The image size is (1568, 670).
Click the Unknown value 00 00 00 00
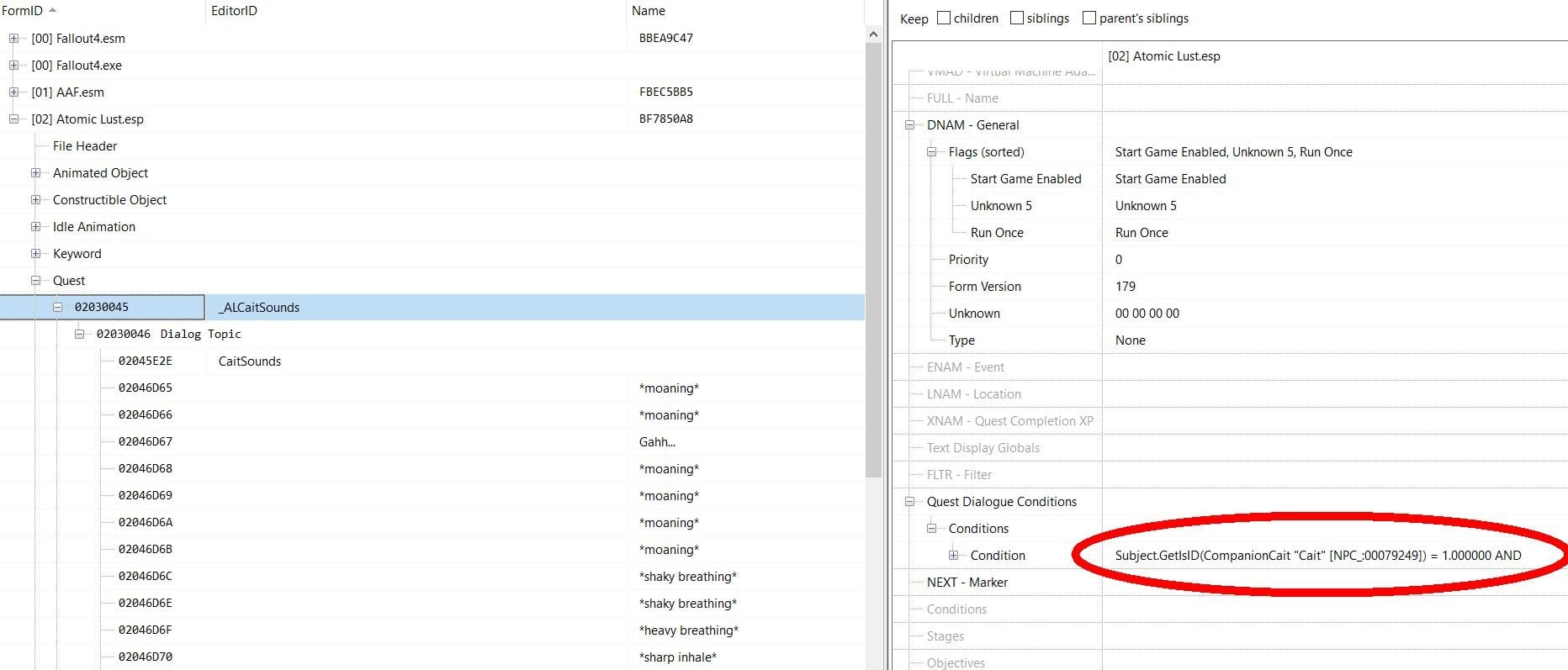click(1147, 314)
